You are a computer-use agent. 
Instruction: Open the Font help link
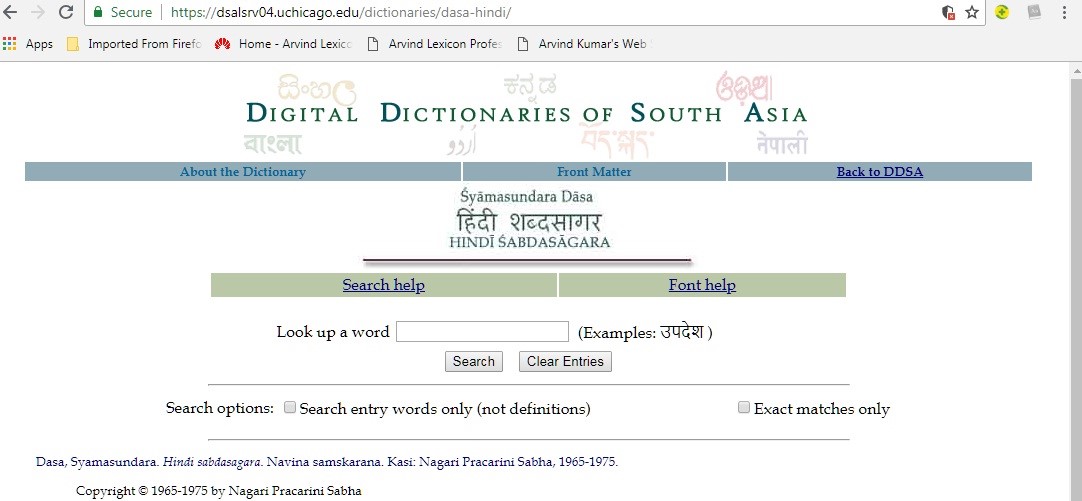point(702,285)
